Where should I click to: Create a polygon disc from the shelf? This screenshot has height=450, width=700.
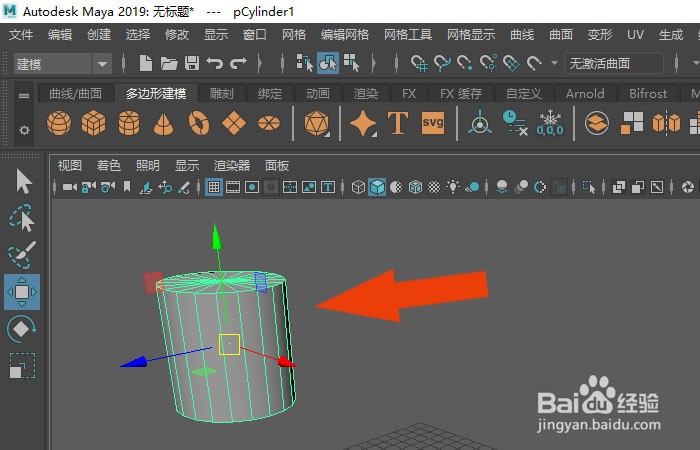tap(269, 123)
